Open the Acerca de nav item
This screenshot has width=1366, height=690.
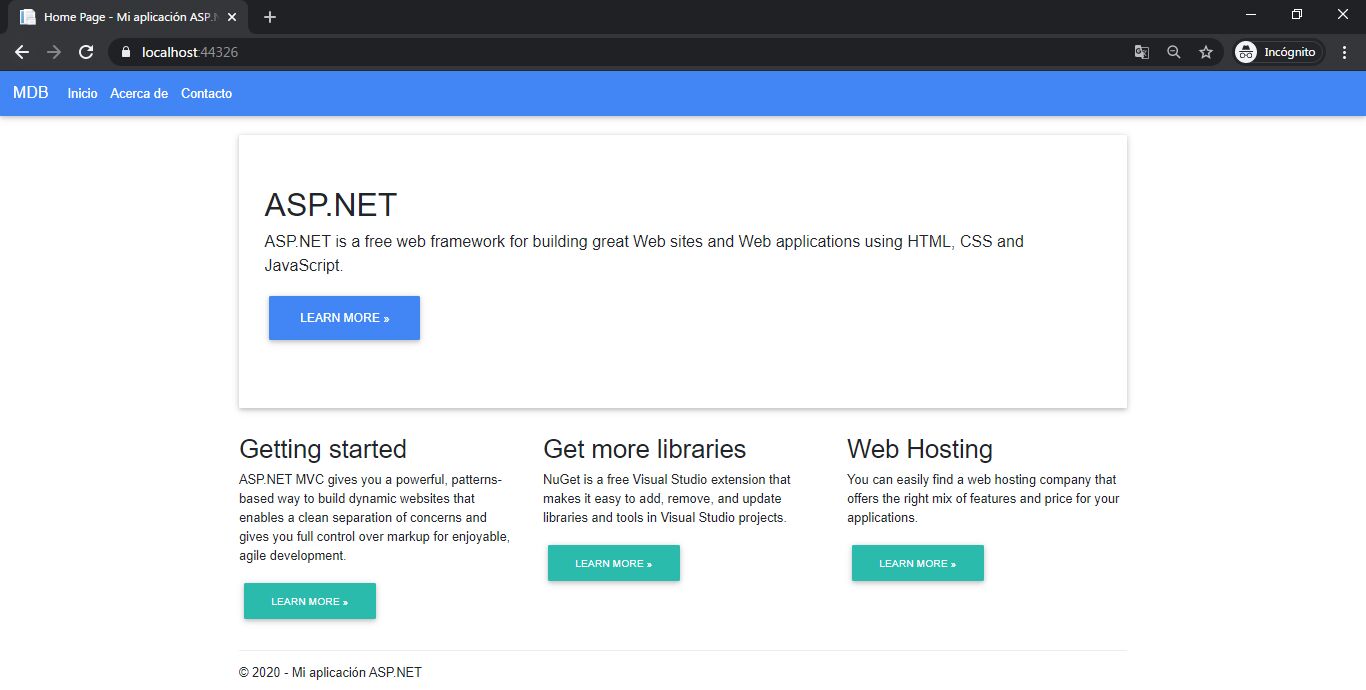(139, 93)
